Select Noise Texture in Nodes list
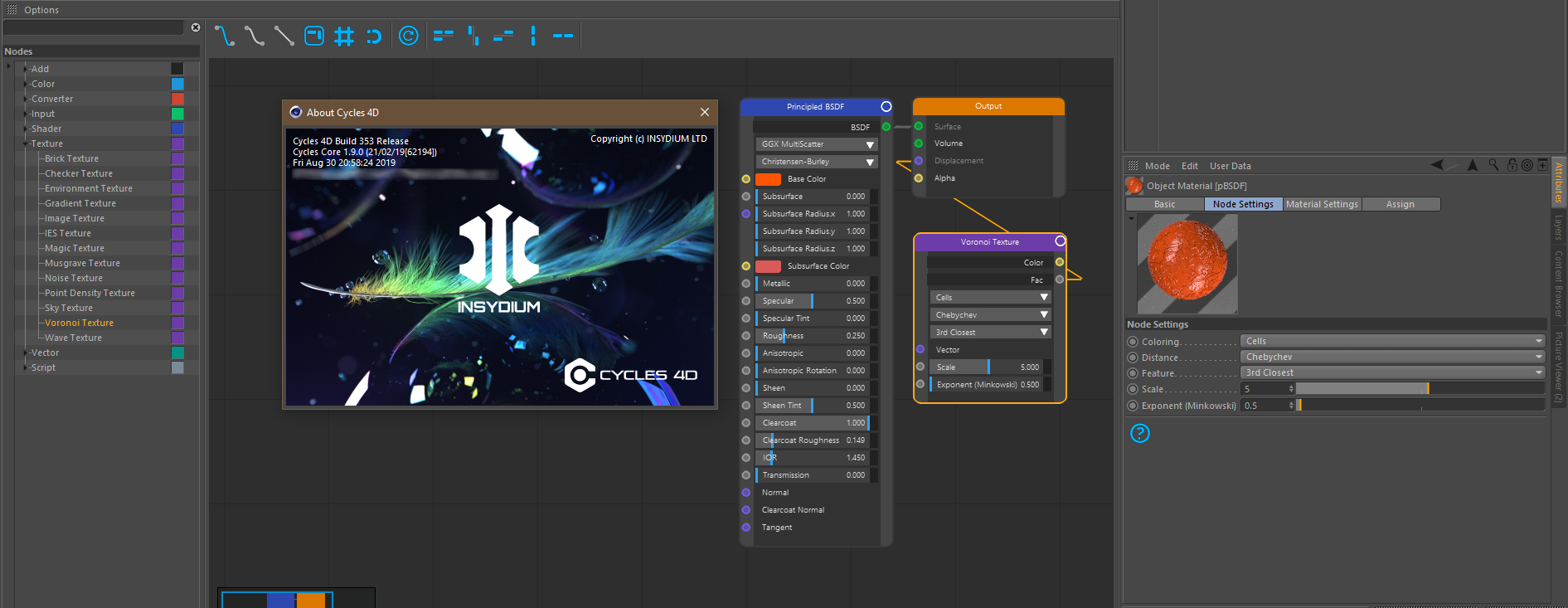Viewport: 1568px width, 608px height. 74,278
